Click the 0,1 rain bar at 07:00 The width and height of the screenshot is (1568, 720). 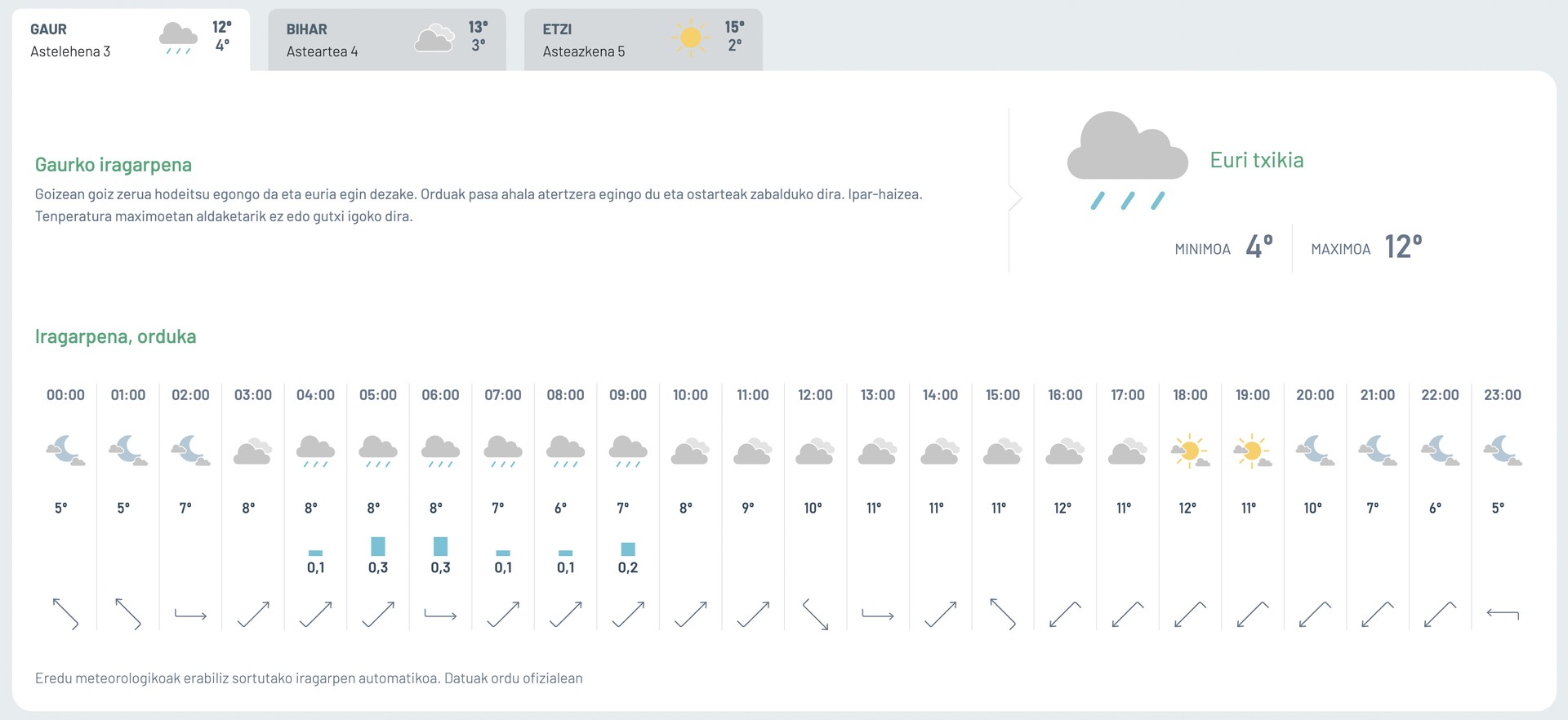coord(503,553)
